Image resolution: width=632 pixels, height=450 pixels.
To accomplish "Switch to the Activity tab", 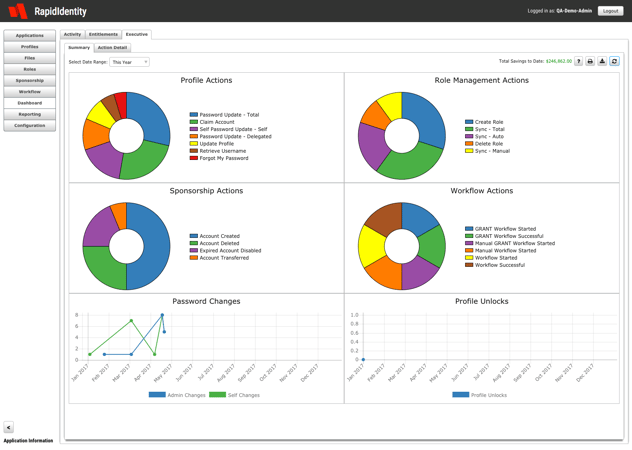I will [x=73, y=34].
